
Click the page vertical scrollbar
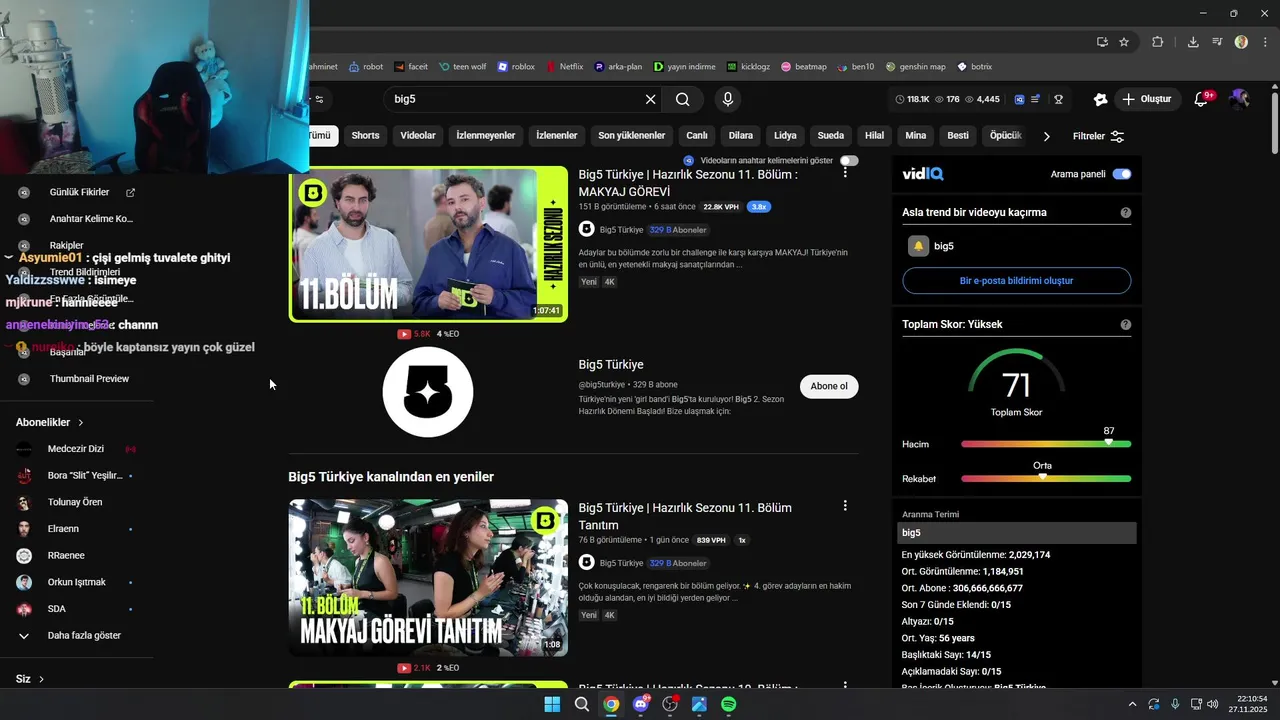point(1274,124)
